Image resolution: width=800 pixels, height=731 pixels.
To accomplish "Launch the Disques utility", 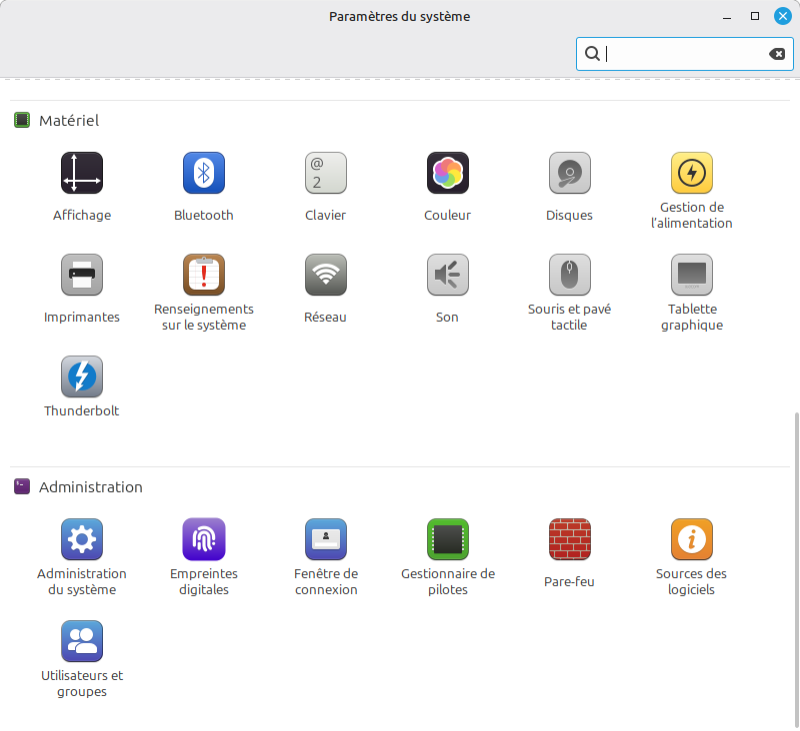I will (x=570, y=173).
